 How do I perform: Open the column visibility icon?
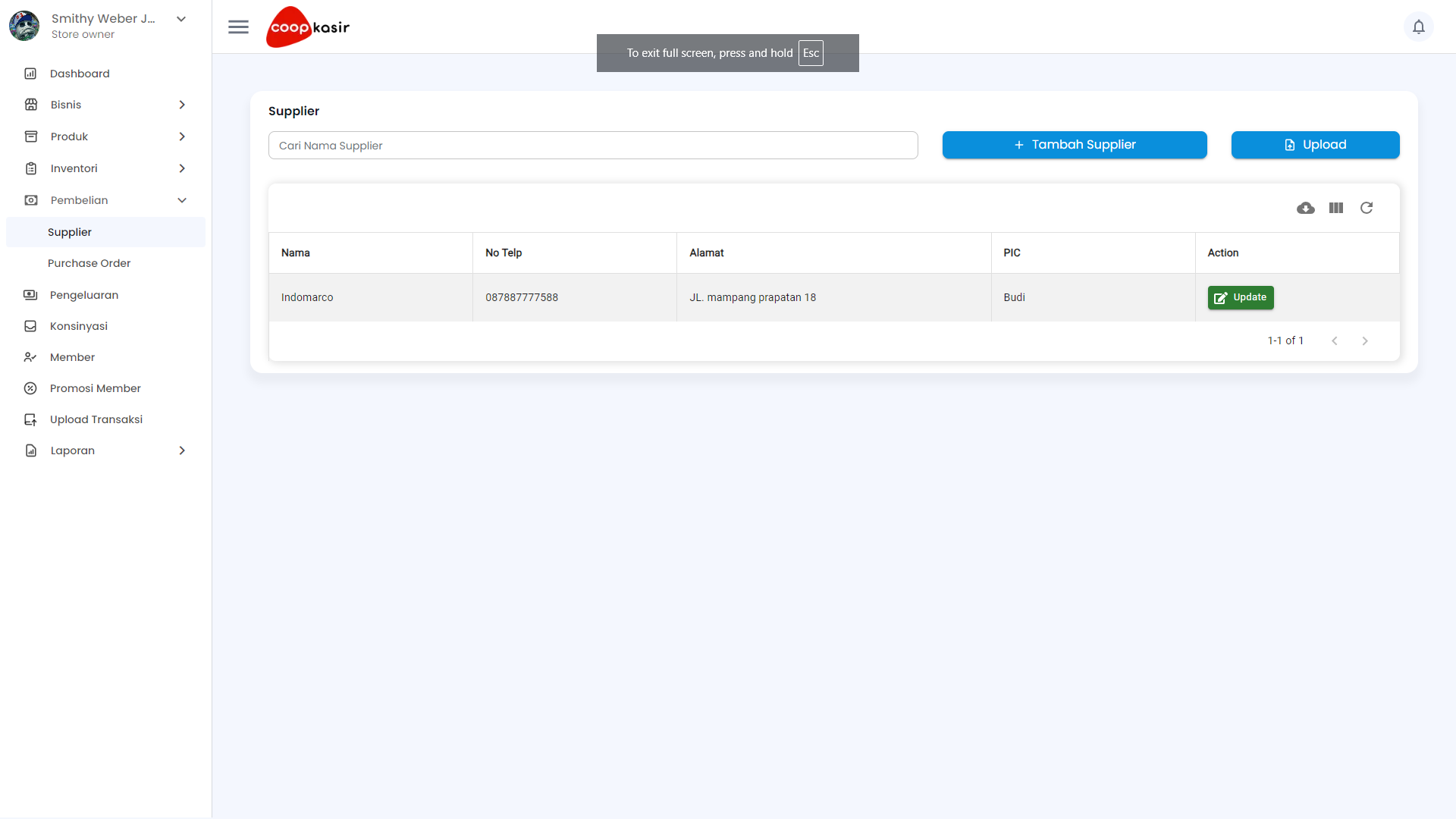[x=1336, y=208]
